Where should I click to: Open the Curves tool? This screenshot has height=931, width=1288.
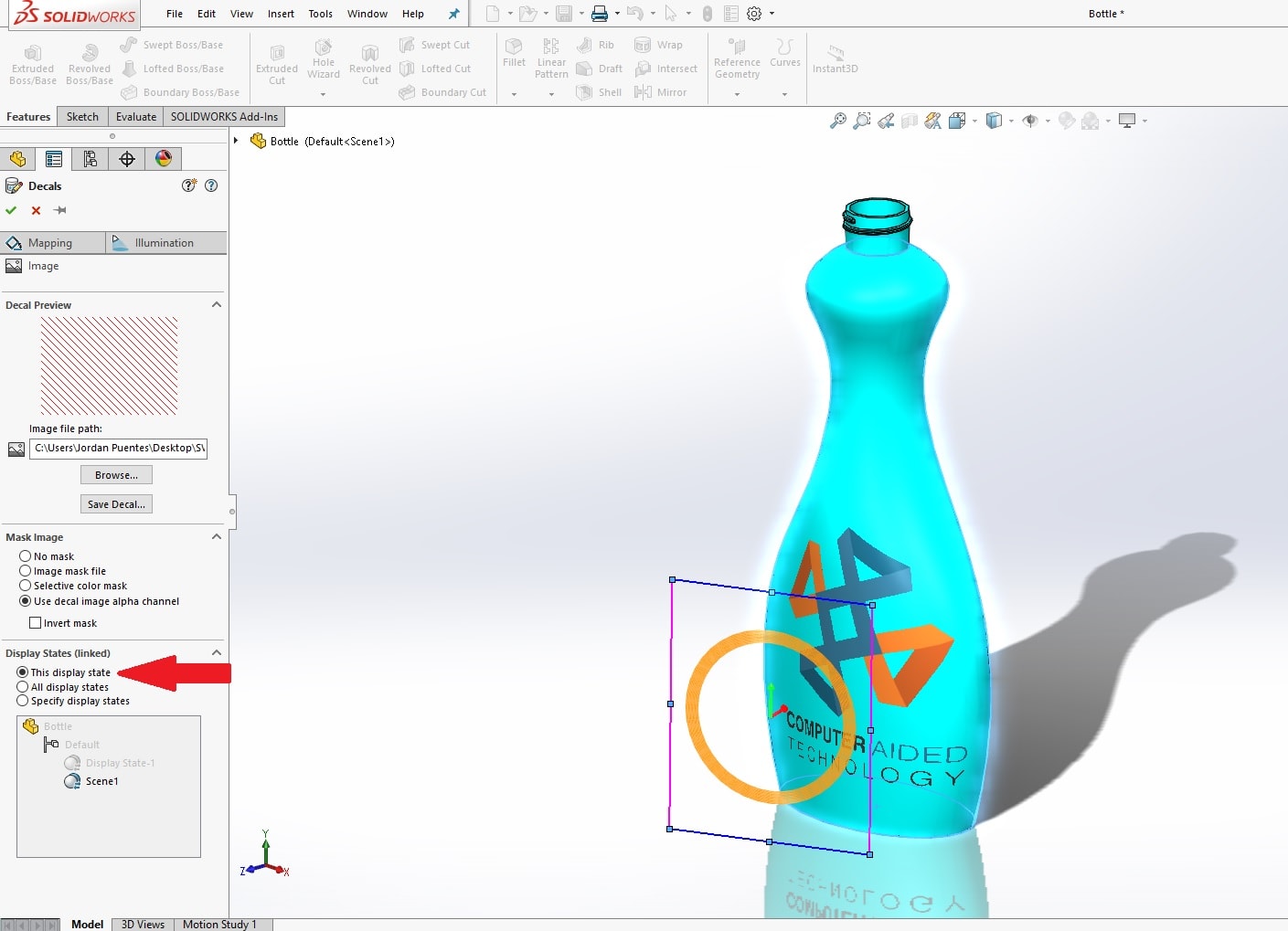click(x=785, y=53)
